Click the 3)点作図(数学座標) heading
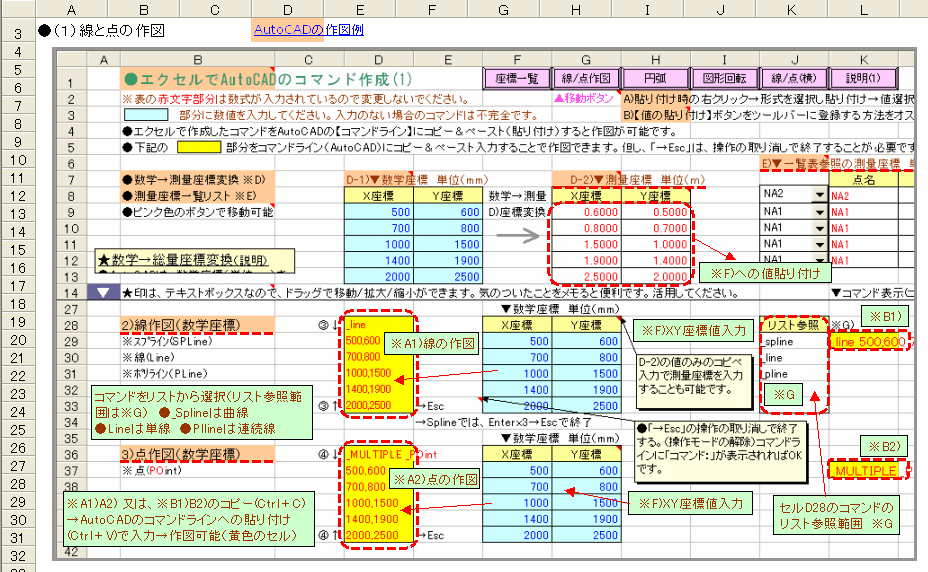 pyautogui.click(x=197, y=454)
